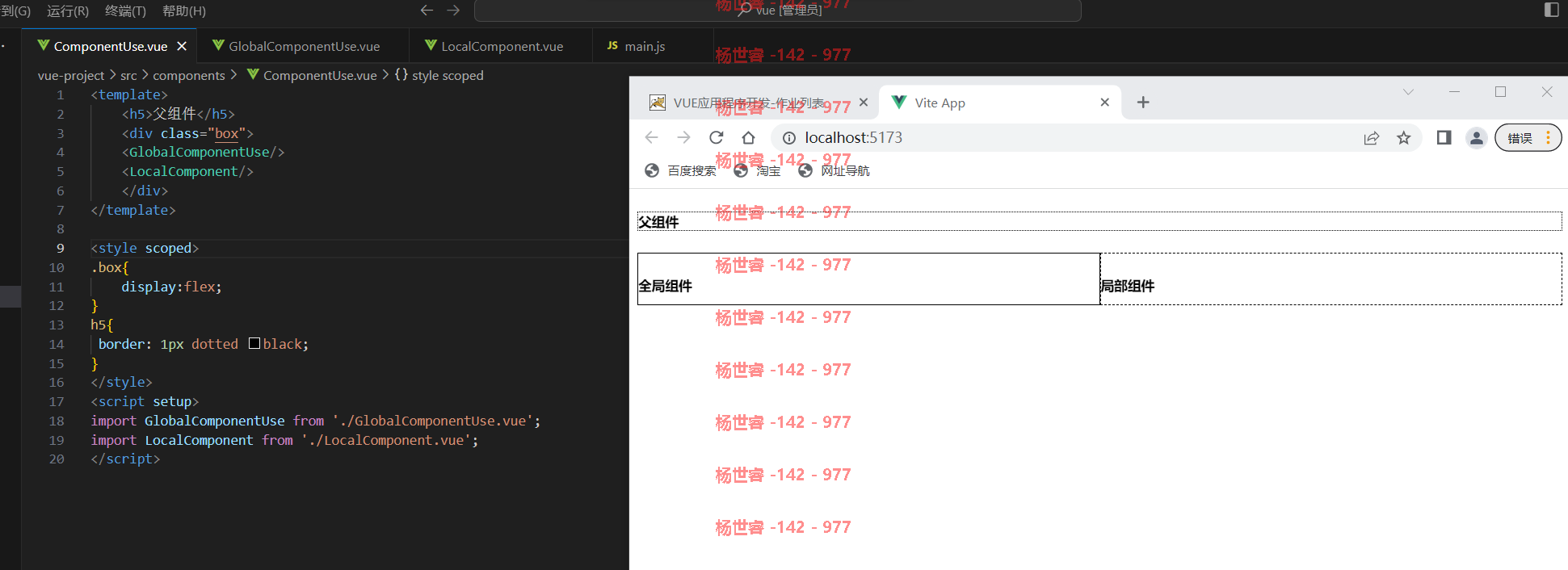Expand the browser tab search chevron
This screenshot has width=1568, height=570.
(1408, 92)
